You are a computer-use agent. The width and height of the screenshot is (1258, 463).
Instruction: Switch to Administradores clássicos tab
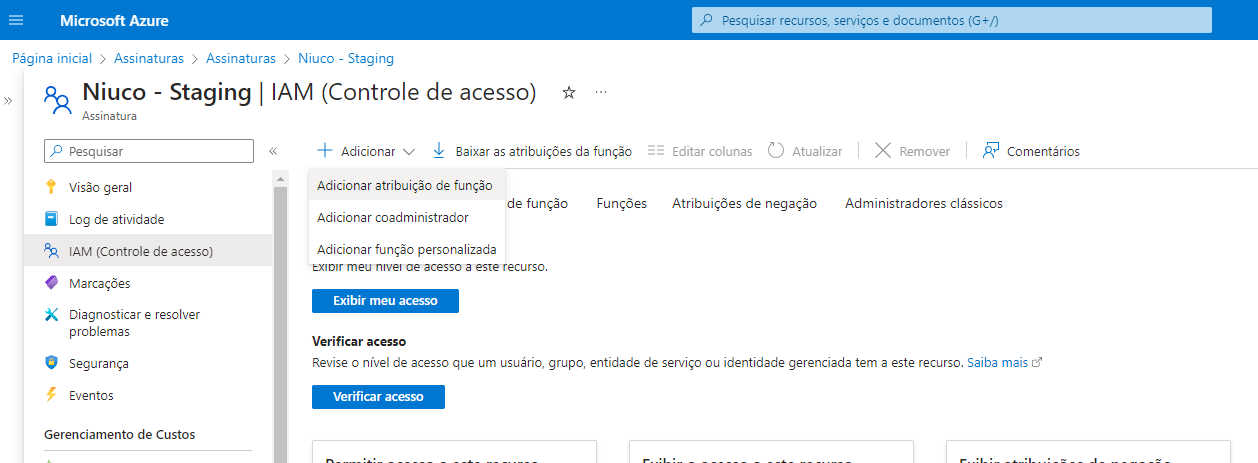pyautogui.click(x=924, y=203)
